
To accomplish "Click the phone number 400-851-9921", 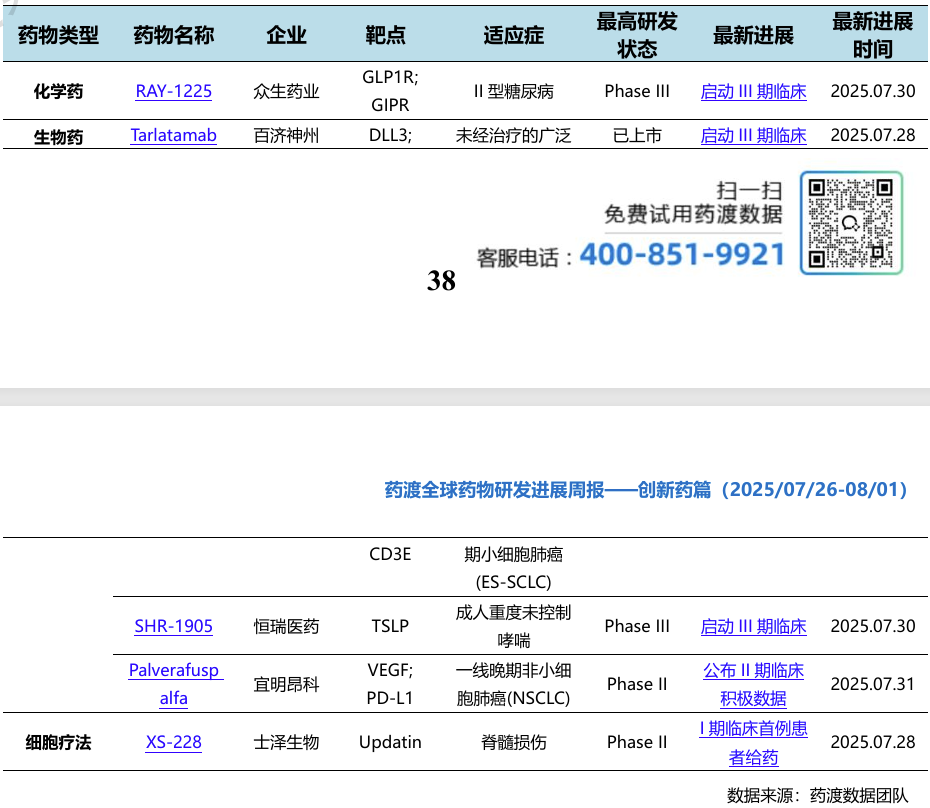I will point(682,255).
